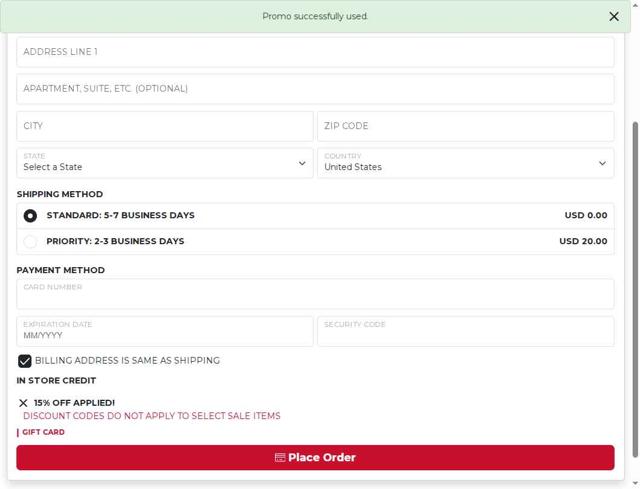640x489 pixels.
Task: Click the SHIPPING METHOD heading
Action: (60, 194)
